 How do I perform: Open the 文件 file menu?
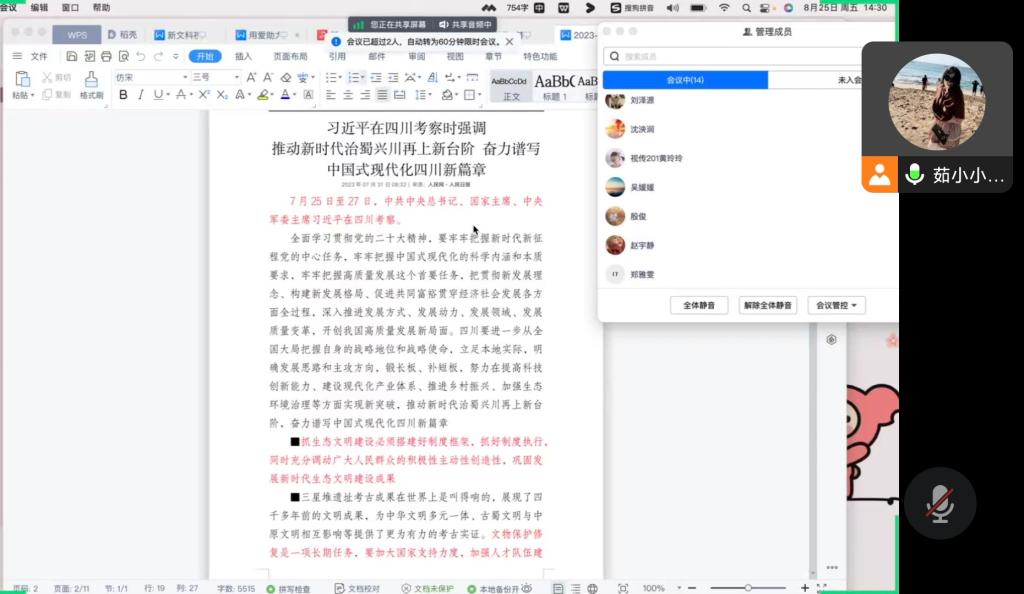(39, 56)
